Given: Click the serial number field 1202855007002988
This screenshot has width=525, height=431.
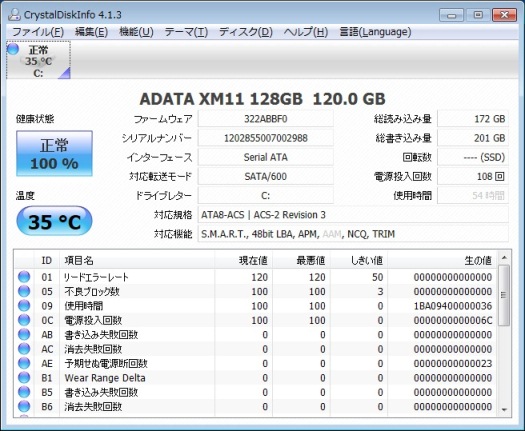Looking at the screenshot, I should click(x=266, y=138).
